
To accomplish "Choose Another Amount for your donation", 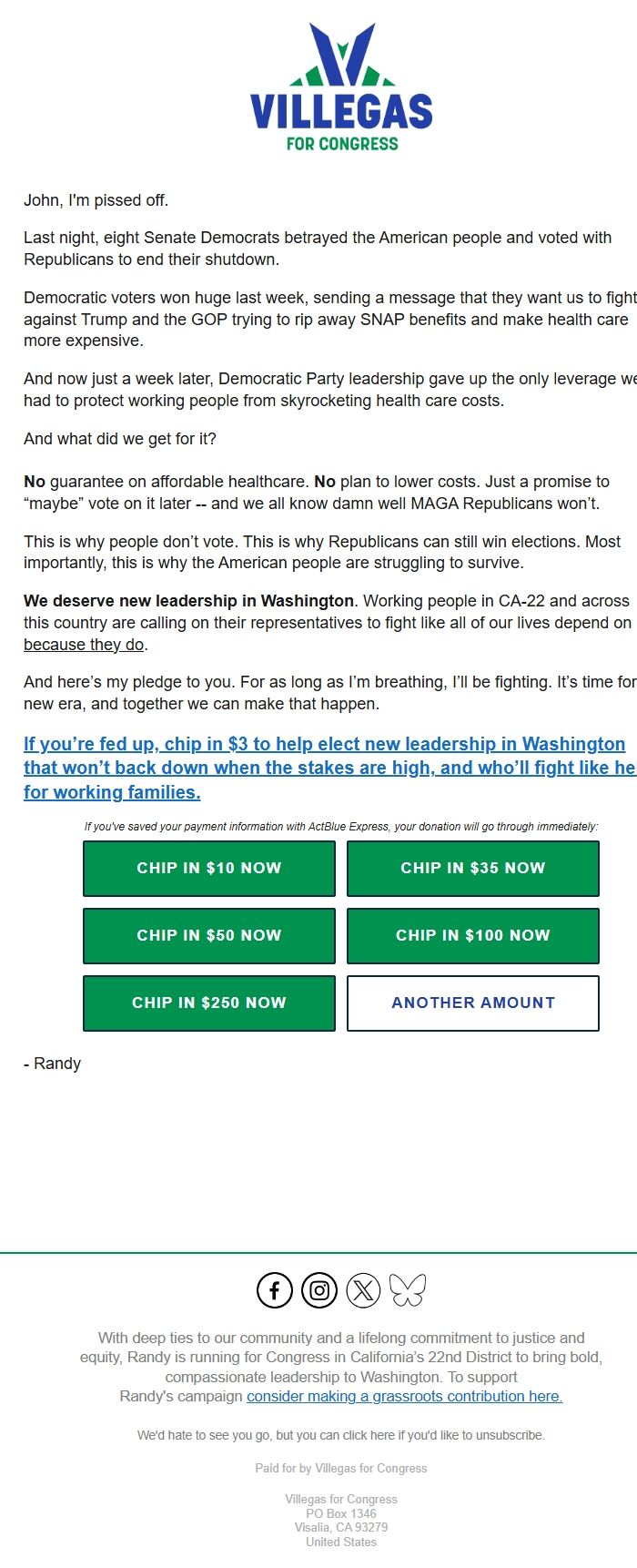I will [472, 1003].
